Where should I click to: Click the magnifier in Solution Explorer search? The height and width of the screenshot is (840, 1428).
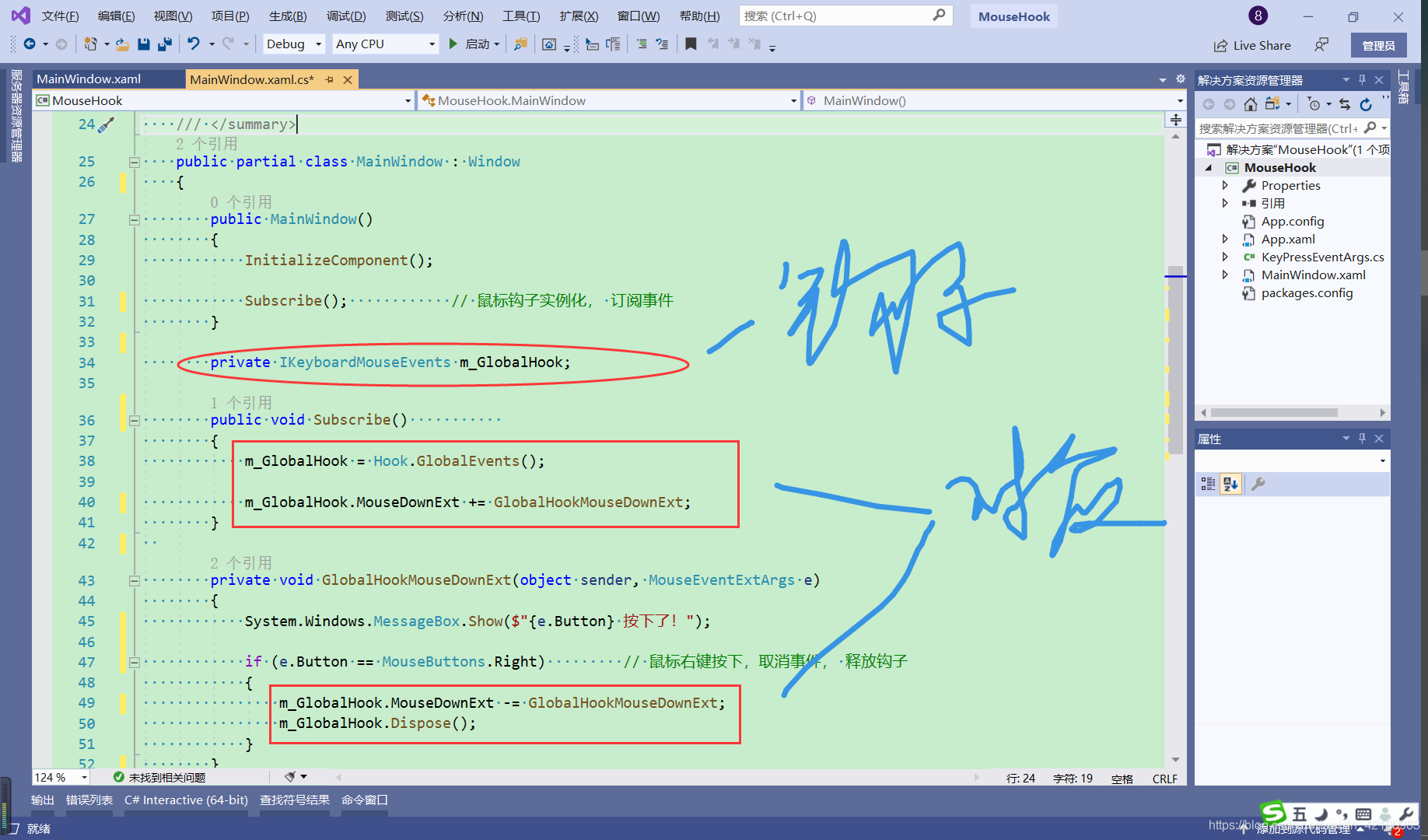tap(1370, 128)
